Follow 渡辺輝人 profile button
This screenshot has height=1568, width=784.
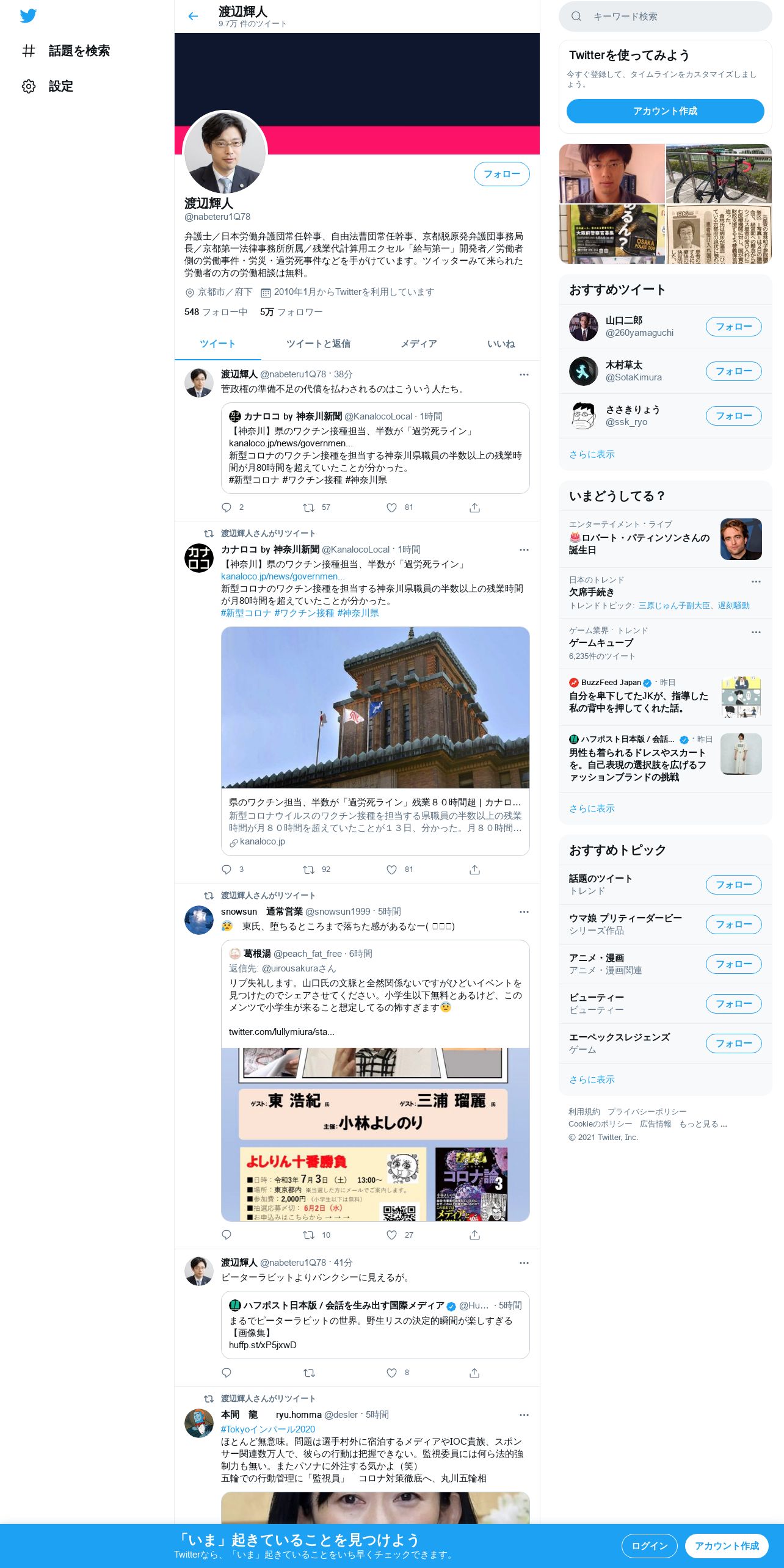click(501, 174)
